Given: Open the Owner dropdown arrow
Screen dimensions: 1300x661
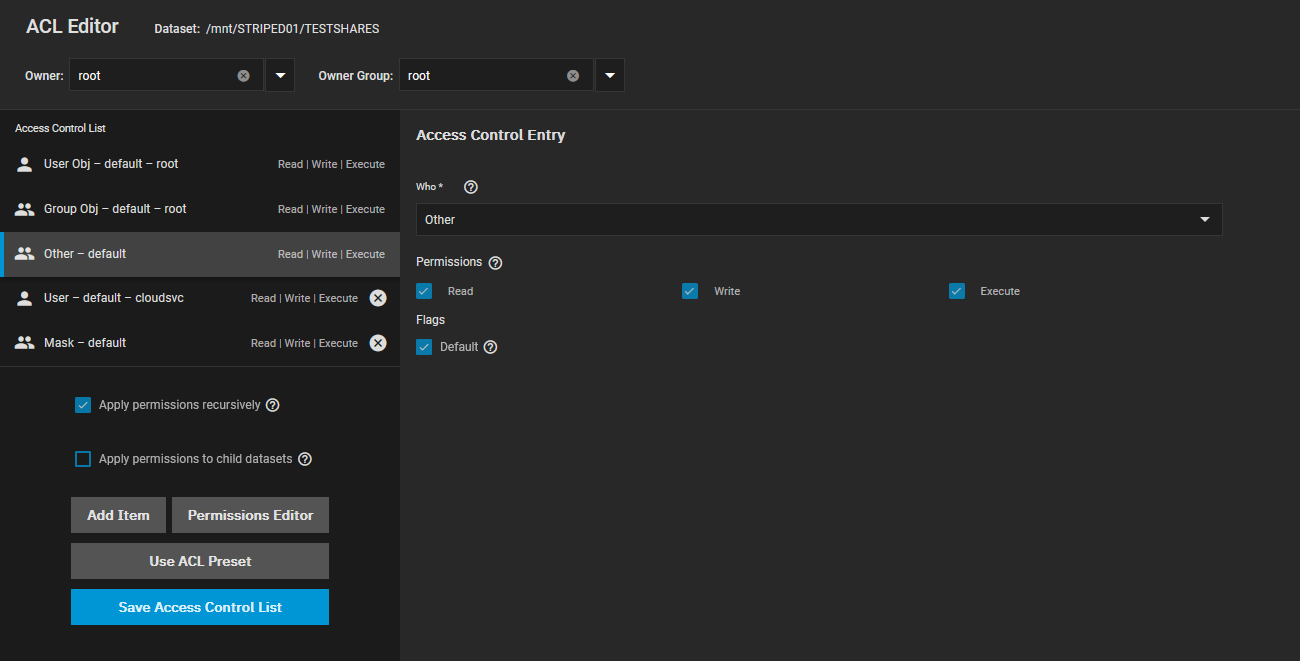Looking at the screenshot, I should [x=280, y=75].
